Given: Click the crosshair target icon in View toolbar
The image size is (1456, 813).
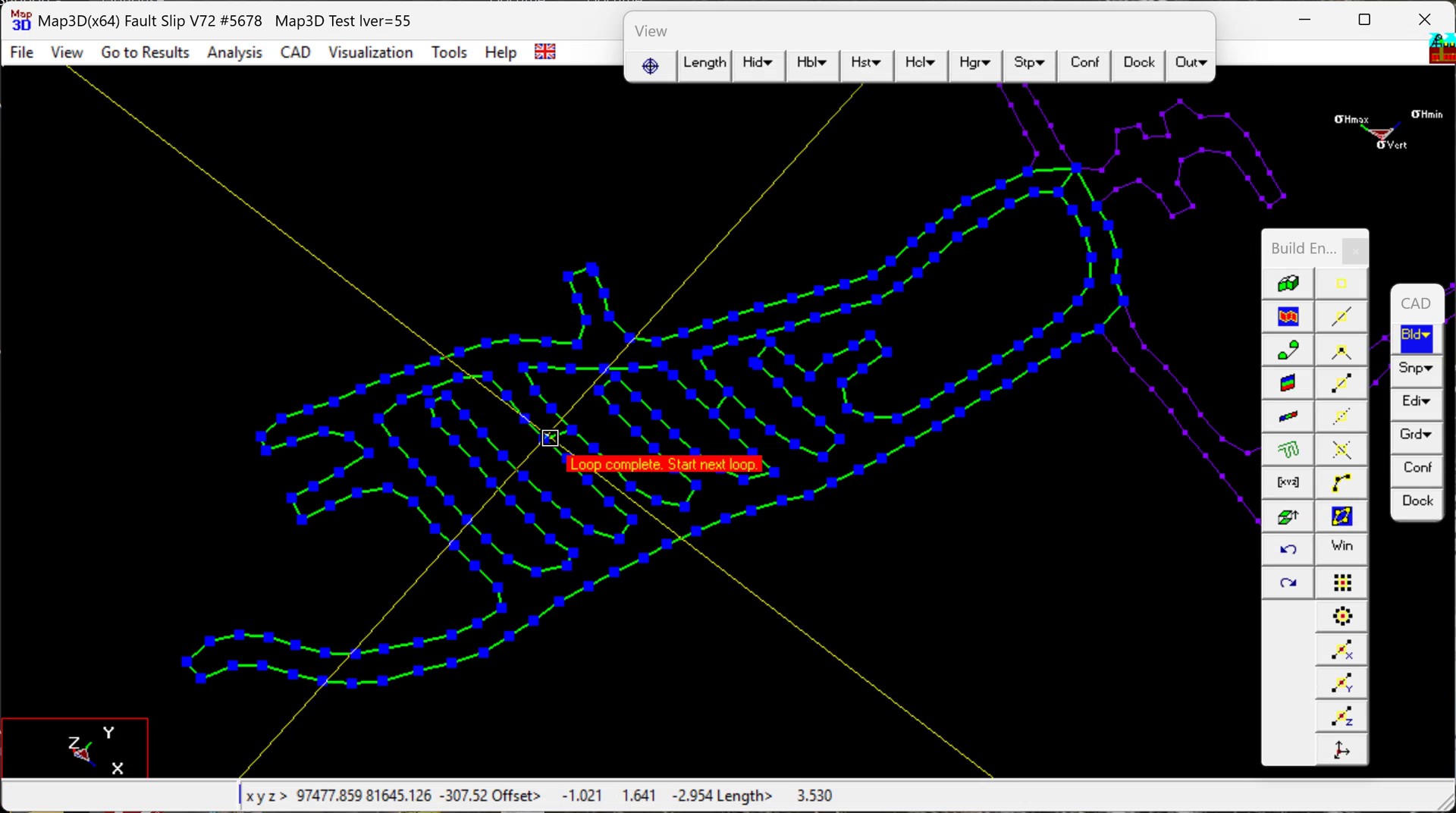Looking at the screenshot, I should 650,65.
